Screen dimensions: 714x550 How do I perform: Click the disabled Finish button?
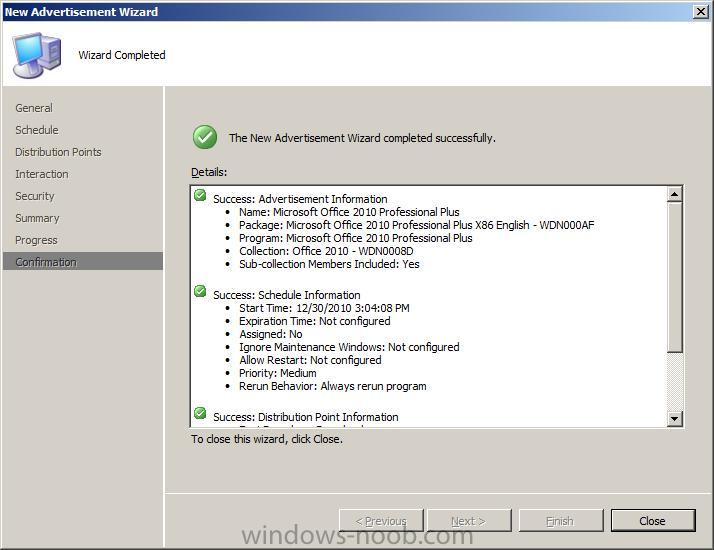pos(561,520)
